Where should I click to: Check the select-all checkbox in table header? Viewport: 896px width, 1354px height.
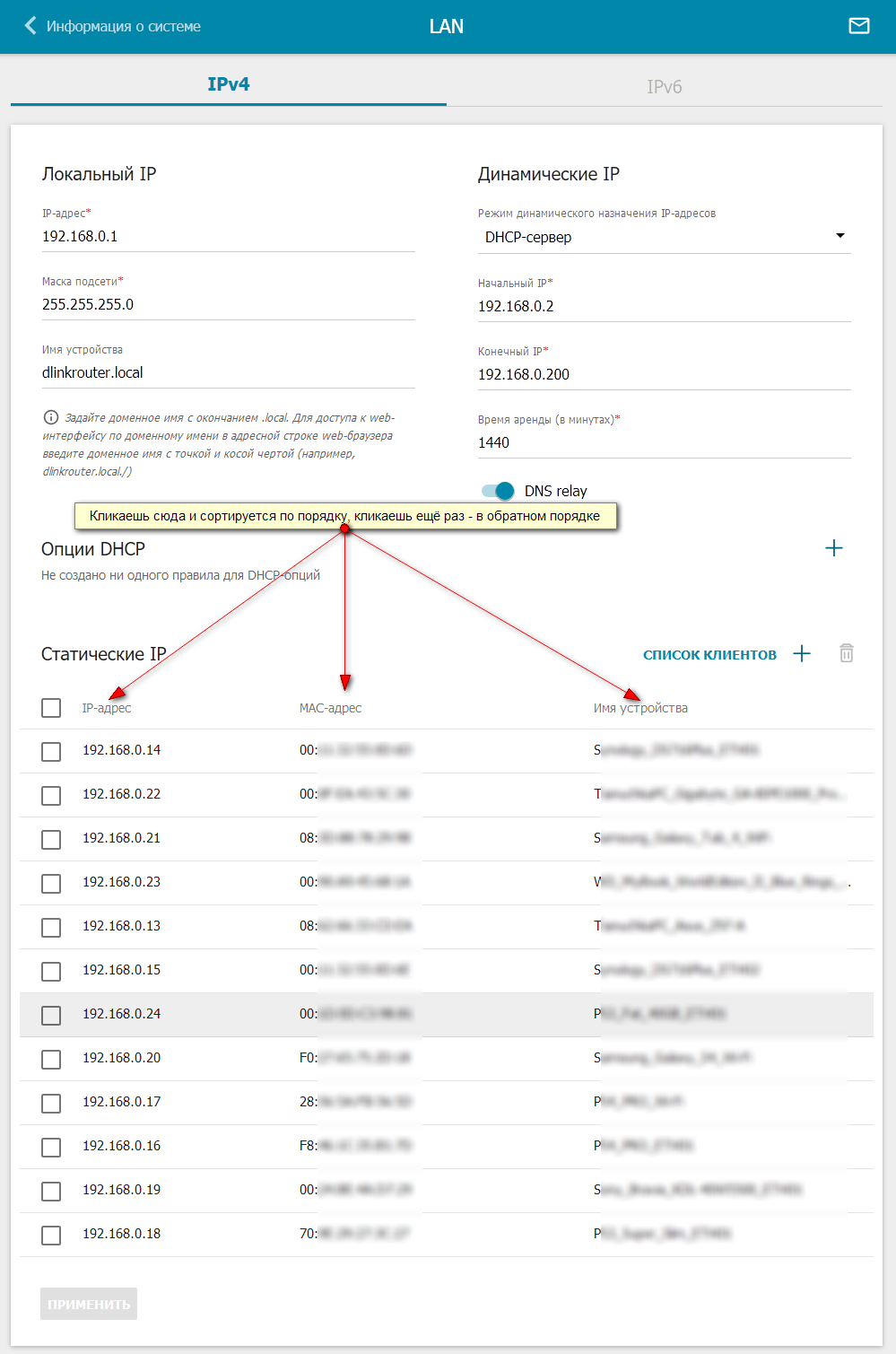51,708
